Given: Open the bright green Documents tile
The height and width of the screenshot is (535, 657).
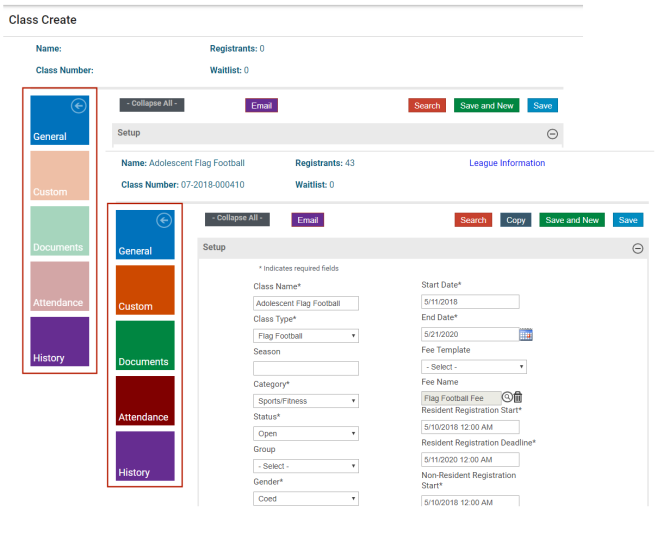Looking at the screenshot, I should tap(145, 346).
